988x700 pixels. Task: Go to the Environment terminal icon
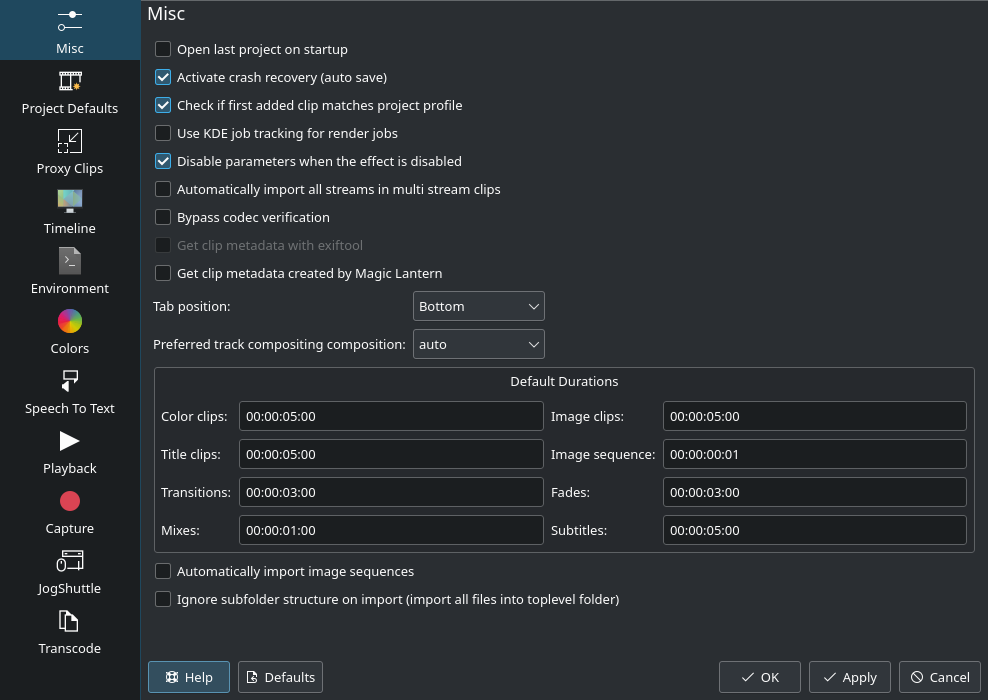[69, 261]
